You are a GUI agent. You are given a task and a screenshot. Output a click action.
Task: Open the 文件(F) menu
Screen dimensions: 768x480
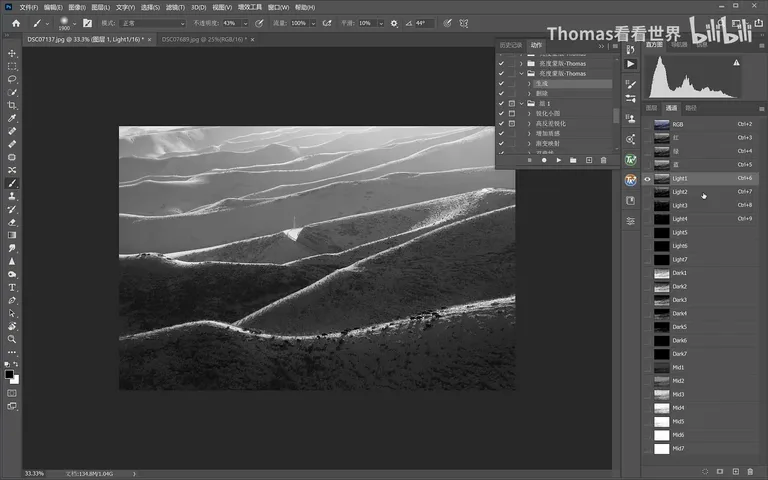coord(29,7)
